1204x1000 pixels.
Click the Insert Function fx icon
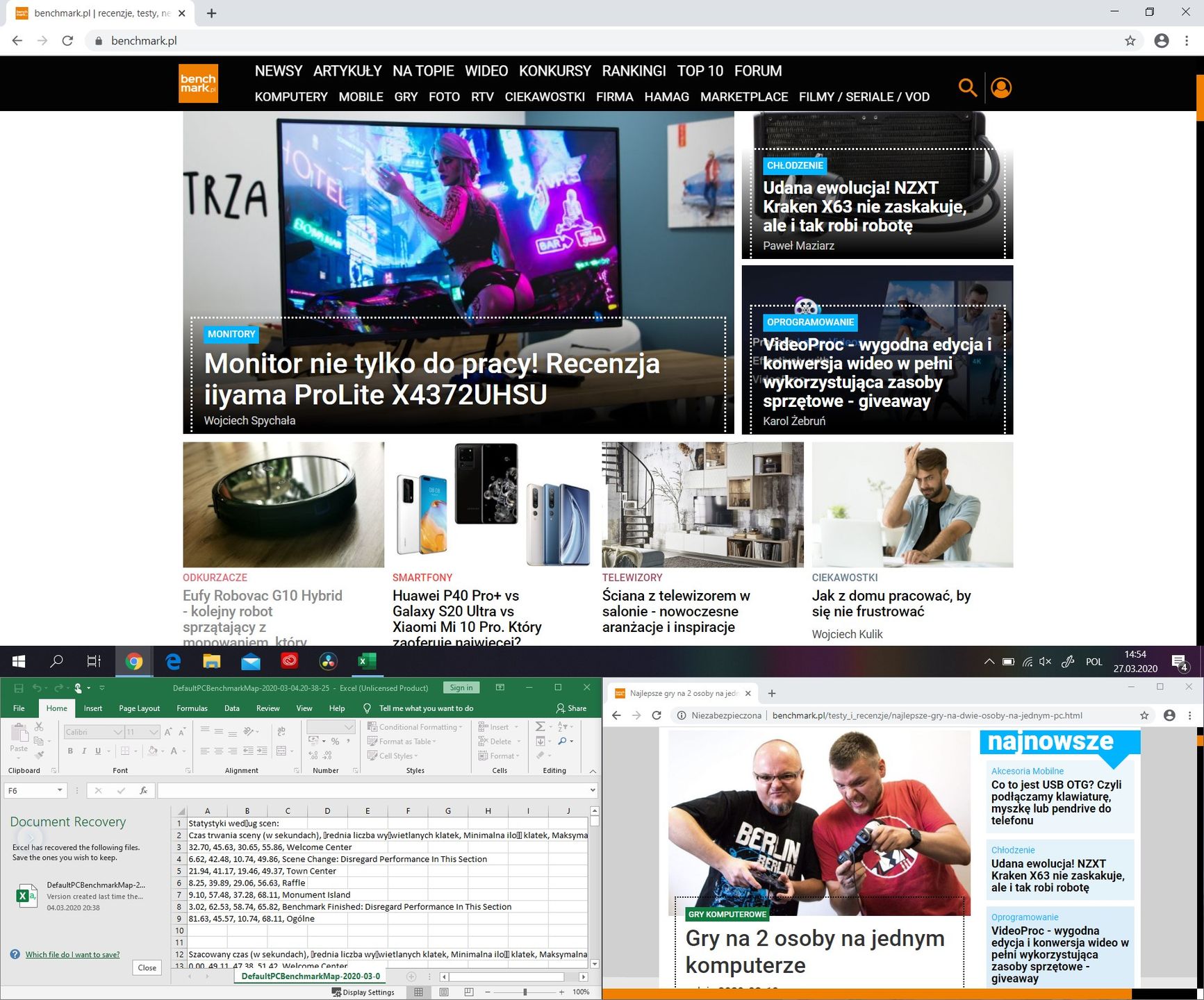[x=143, y=790]
